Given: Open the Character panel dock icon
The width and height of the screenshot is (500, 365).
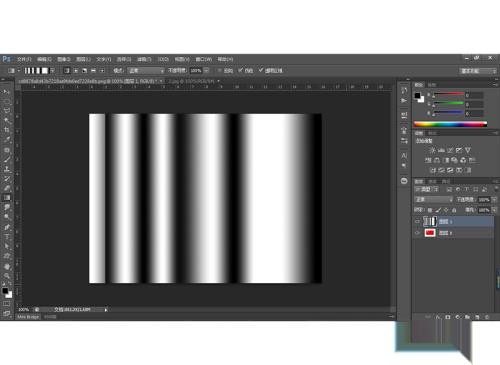Looking at the screenshot, I should [x=404, y=155].
